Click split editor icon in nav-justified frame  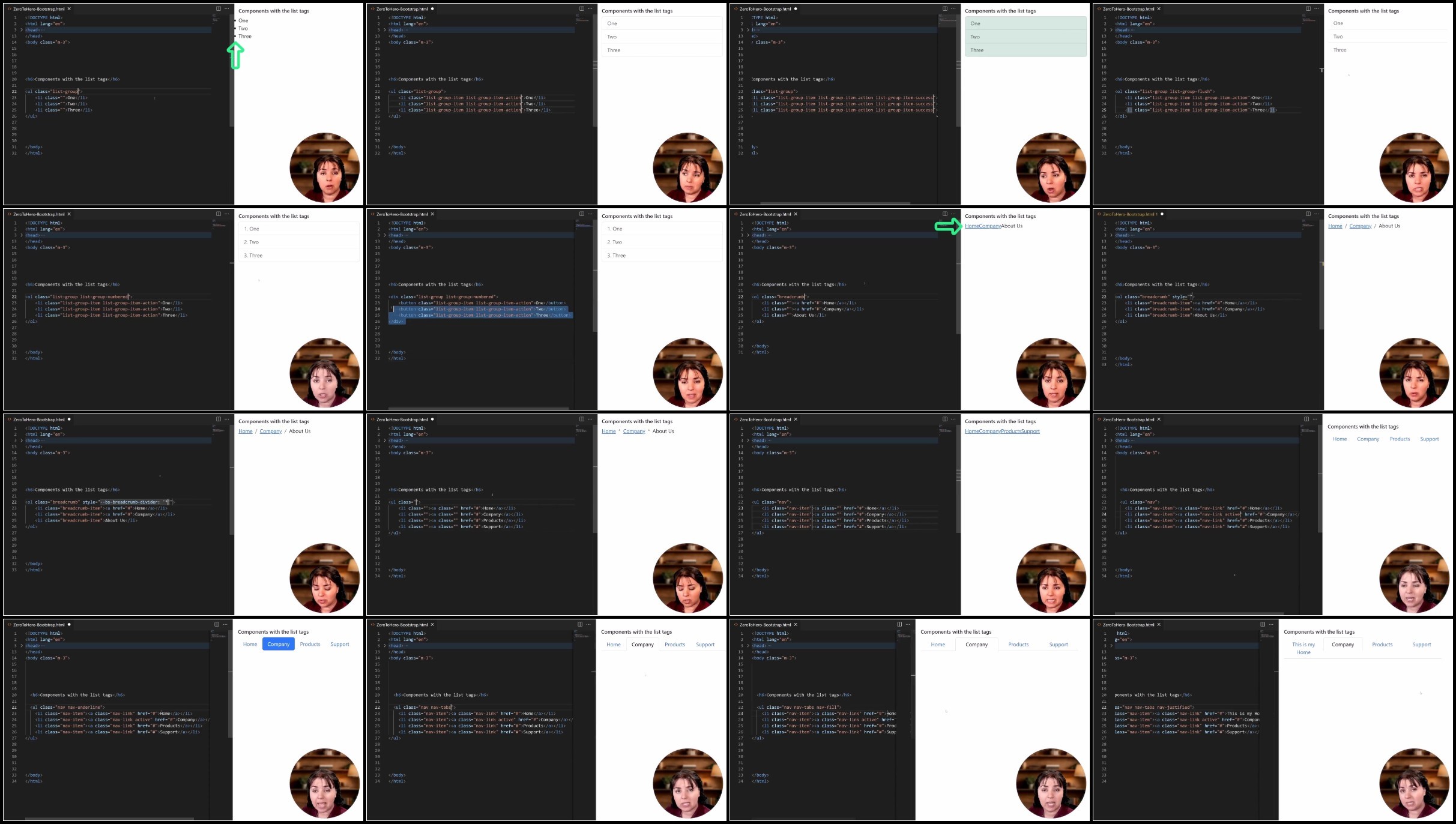tap(1263, 625)
